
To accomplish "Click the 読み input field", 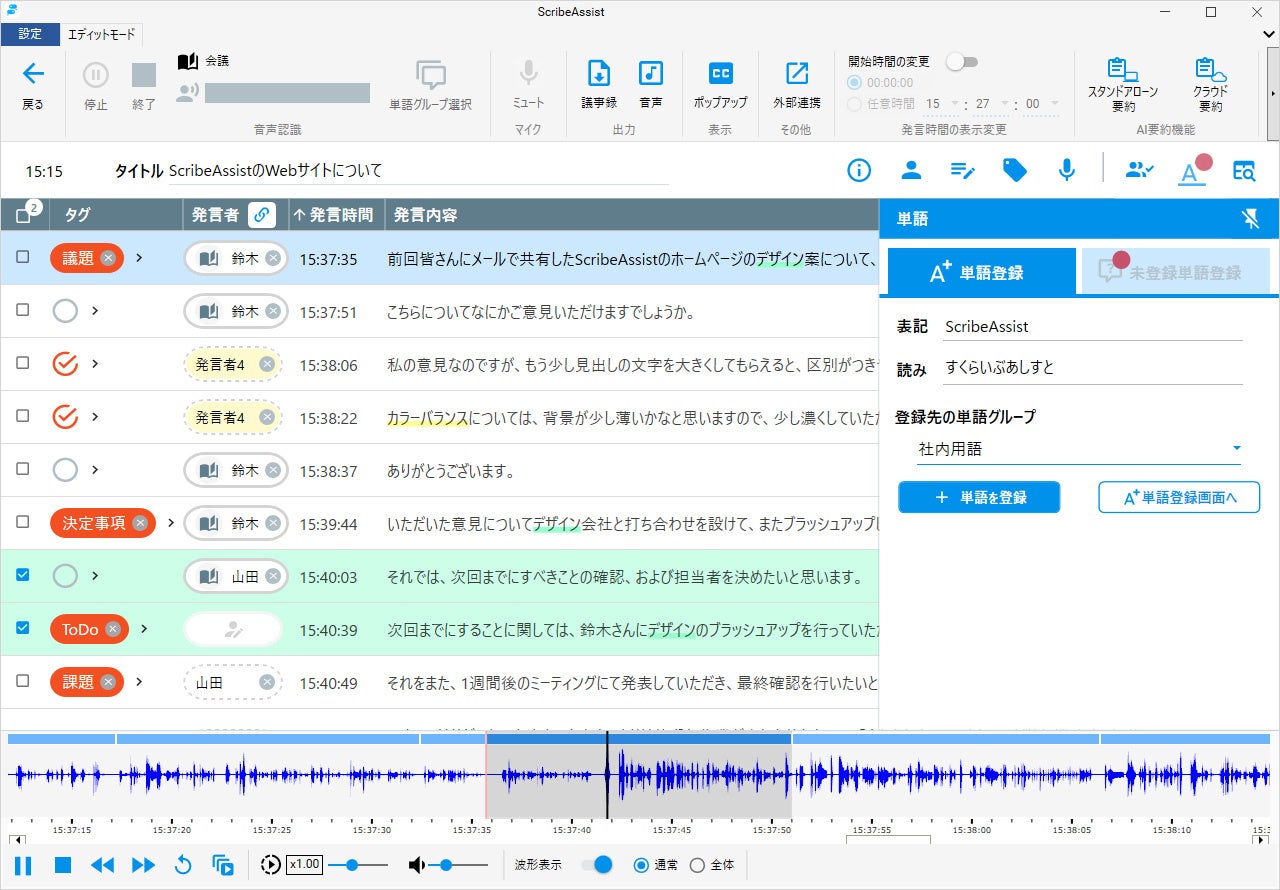I will tap(1092, 368).
